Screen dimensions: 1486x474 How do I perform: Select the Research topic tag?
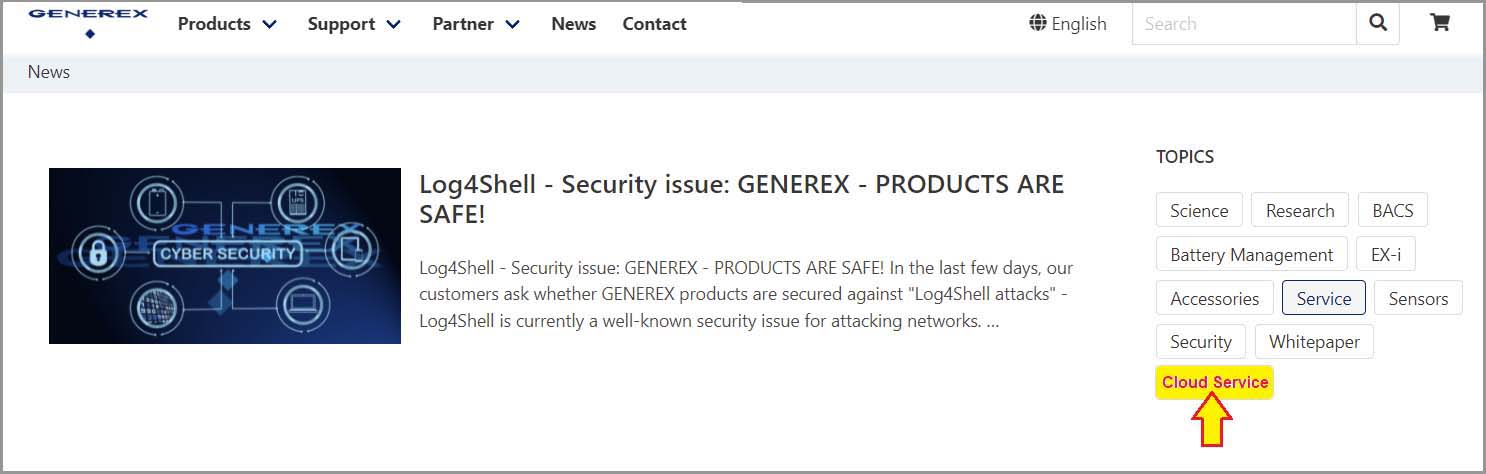coord(1299,211)
